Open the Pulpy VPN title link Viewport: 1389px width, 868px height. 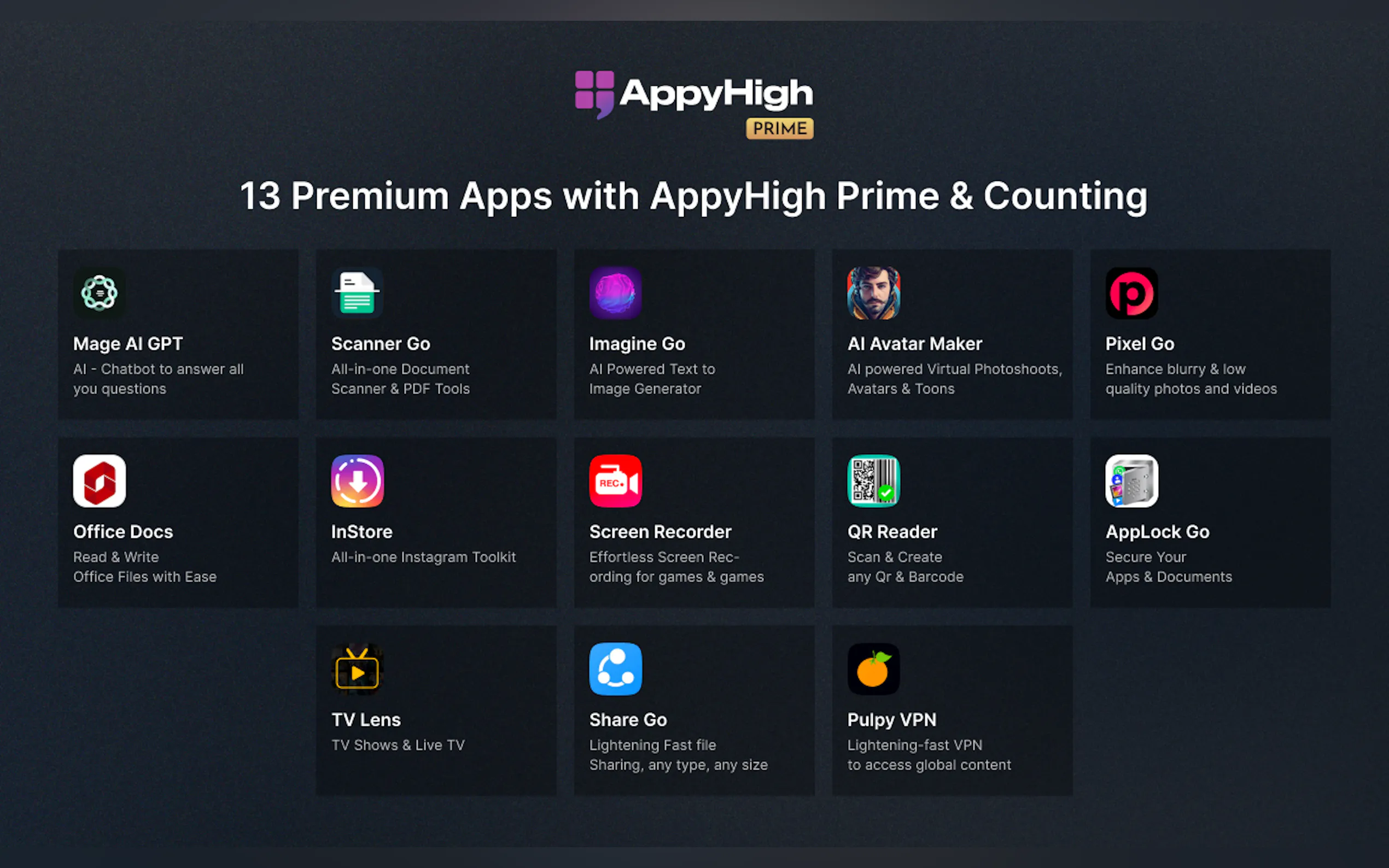point(891,720)
